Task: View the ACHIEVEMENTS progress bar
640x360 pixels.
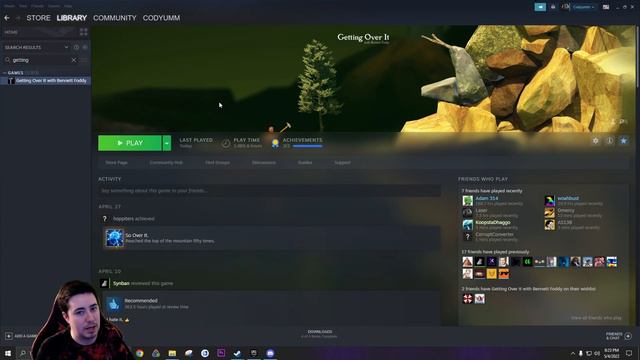Action: click(307, 146)
